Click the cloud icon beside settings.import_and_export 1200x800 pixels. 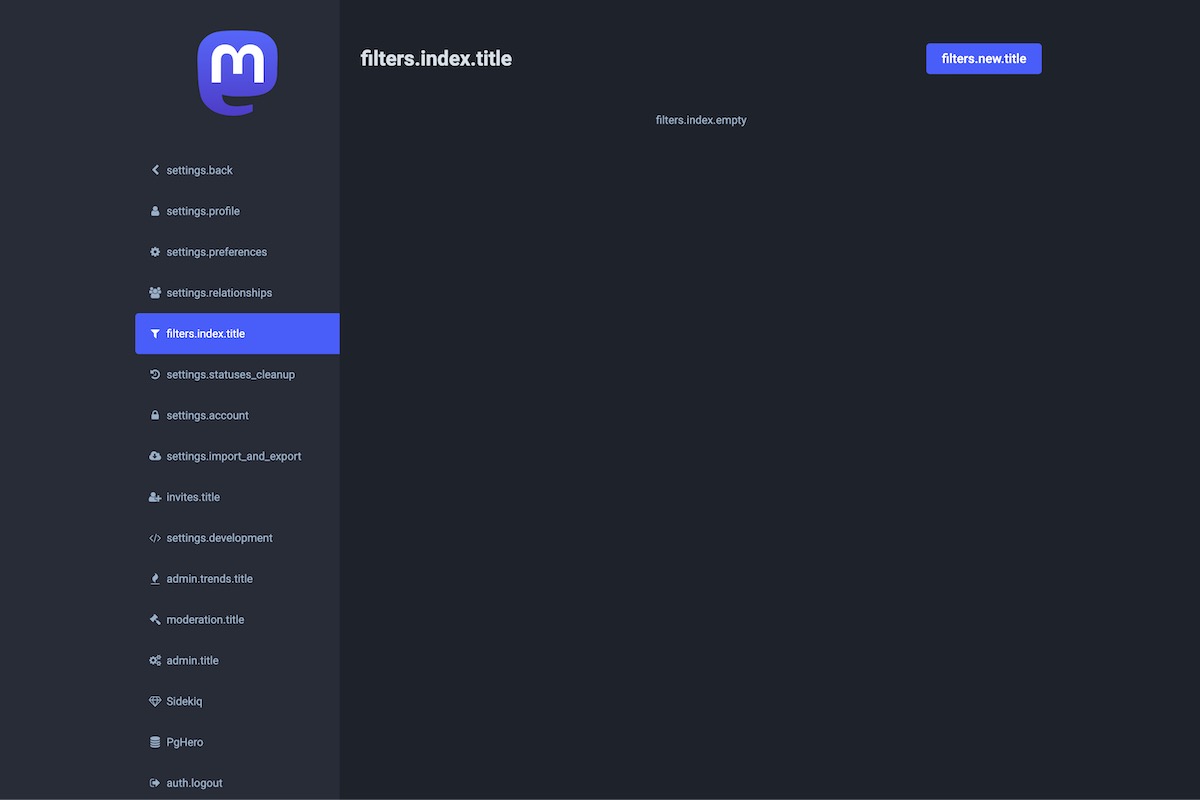(x=155, y=456)
